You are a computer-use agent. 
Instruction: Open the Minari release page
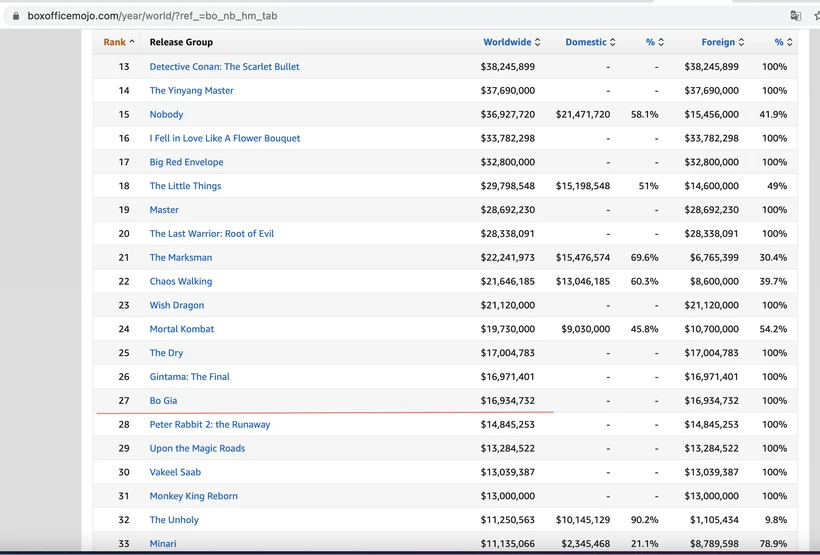(163, 544)
